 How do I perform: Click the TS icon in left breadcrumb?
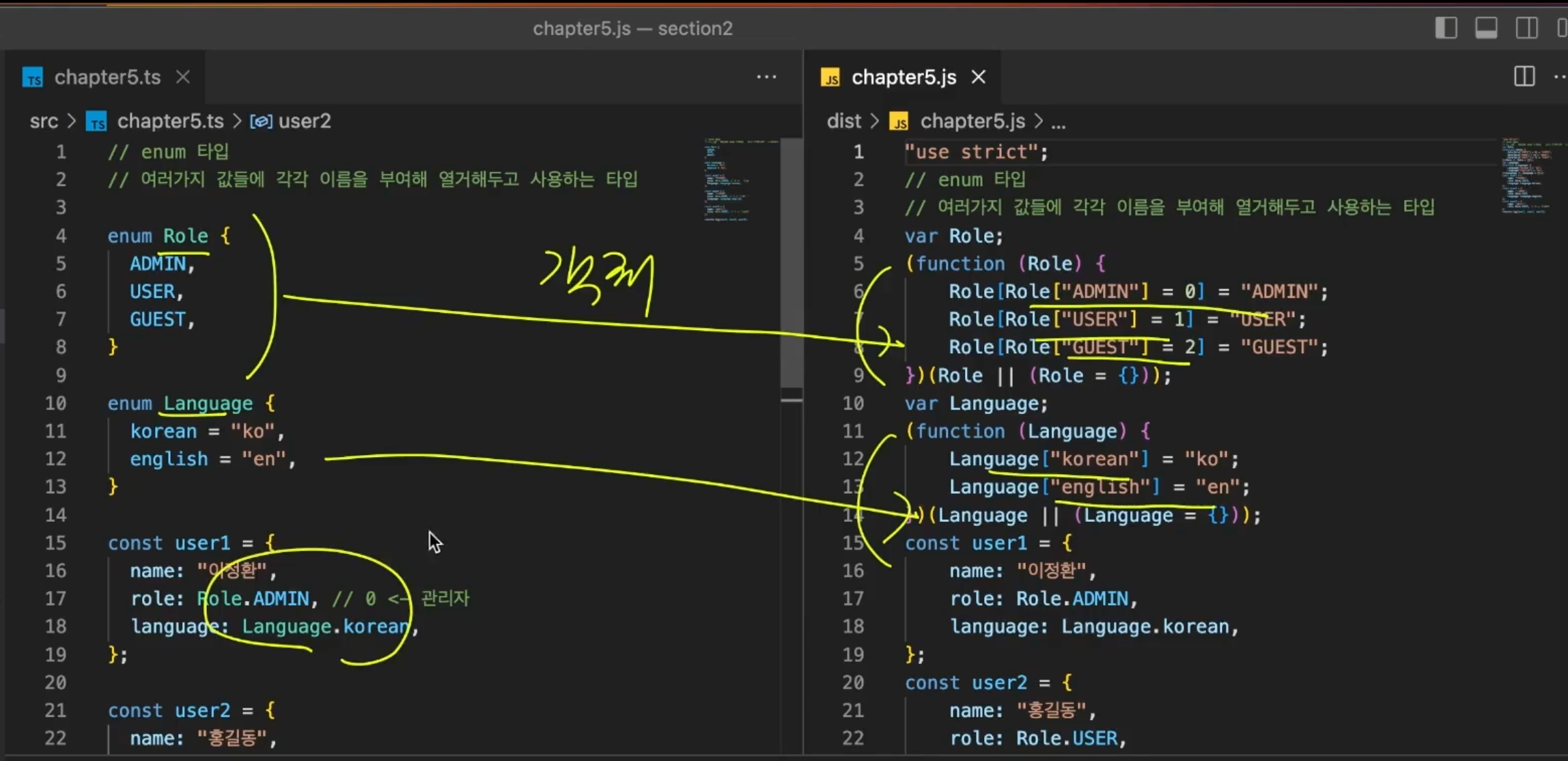coord(96,121)
